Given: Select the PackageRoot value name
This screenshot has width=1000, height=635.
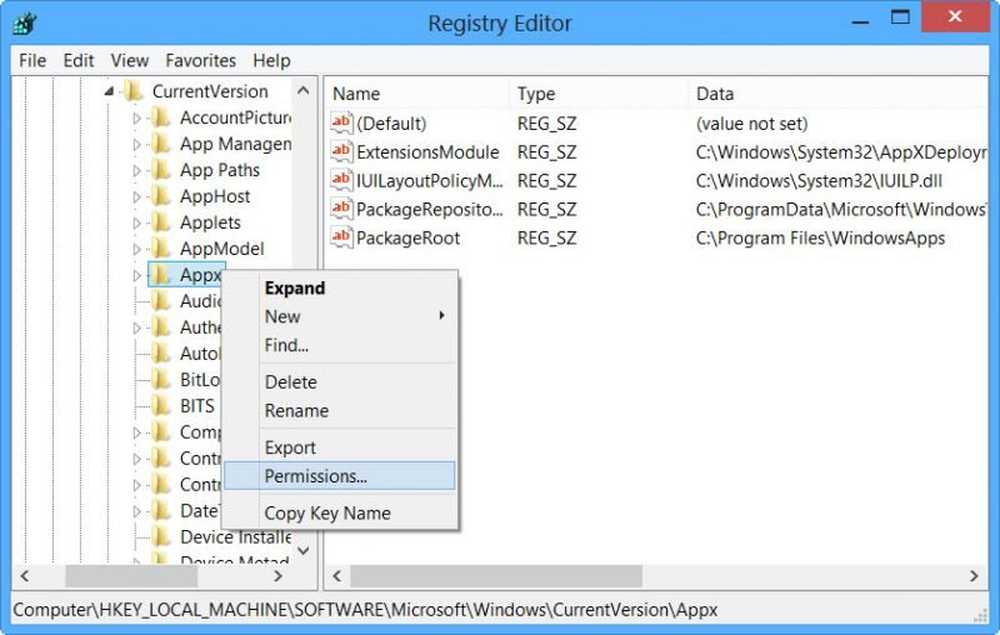Looking at the screenshot, I should (x=408, y=238).
